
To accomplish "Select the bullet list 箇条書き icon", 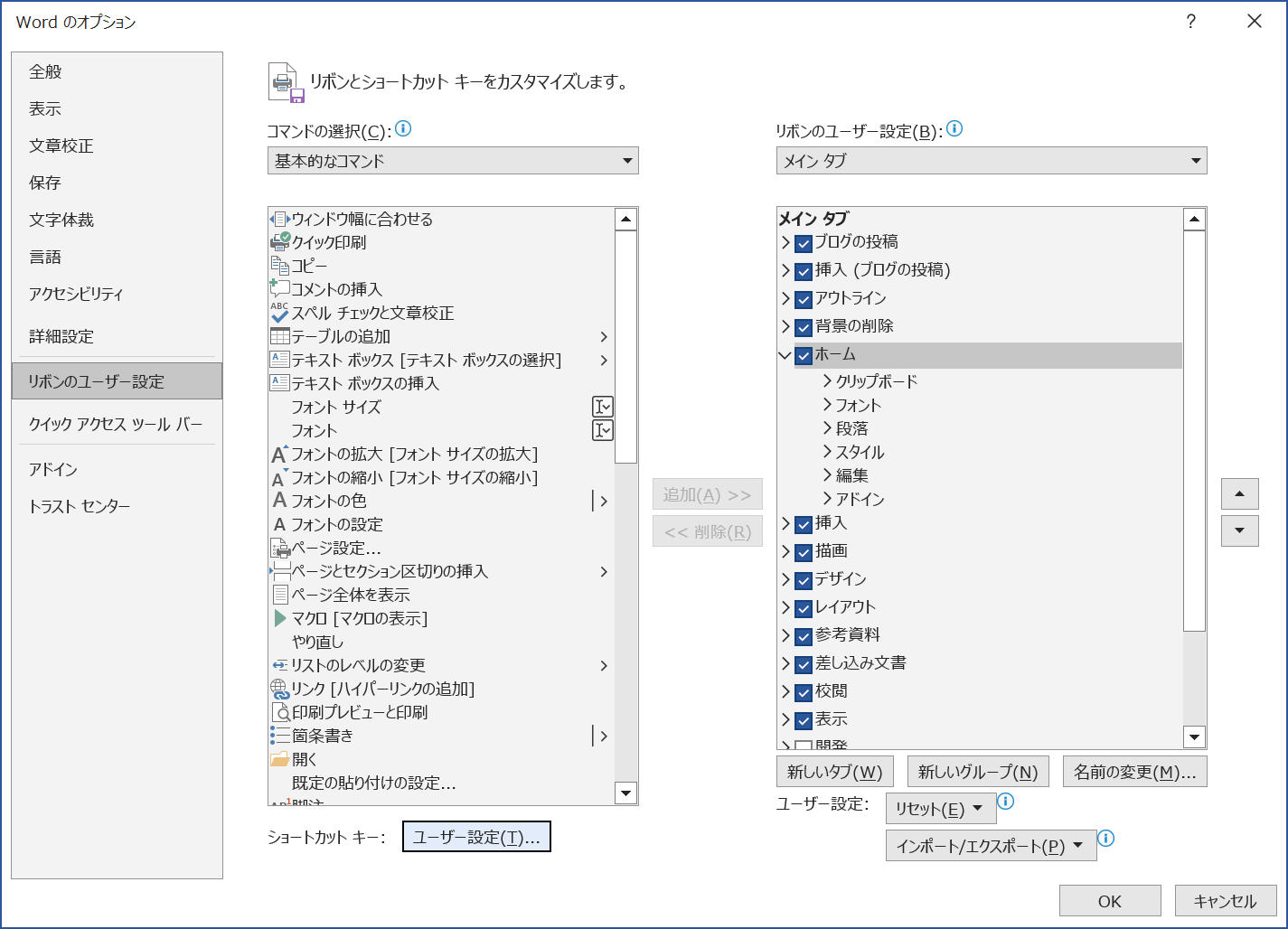I will (x=280, y=736).
